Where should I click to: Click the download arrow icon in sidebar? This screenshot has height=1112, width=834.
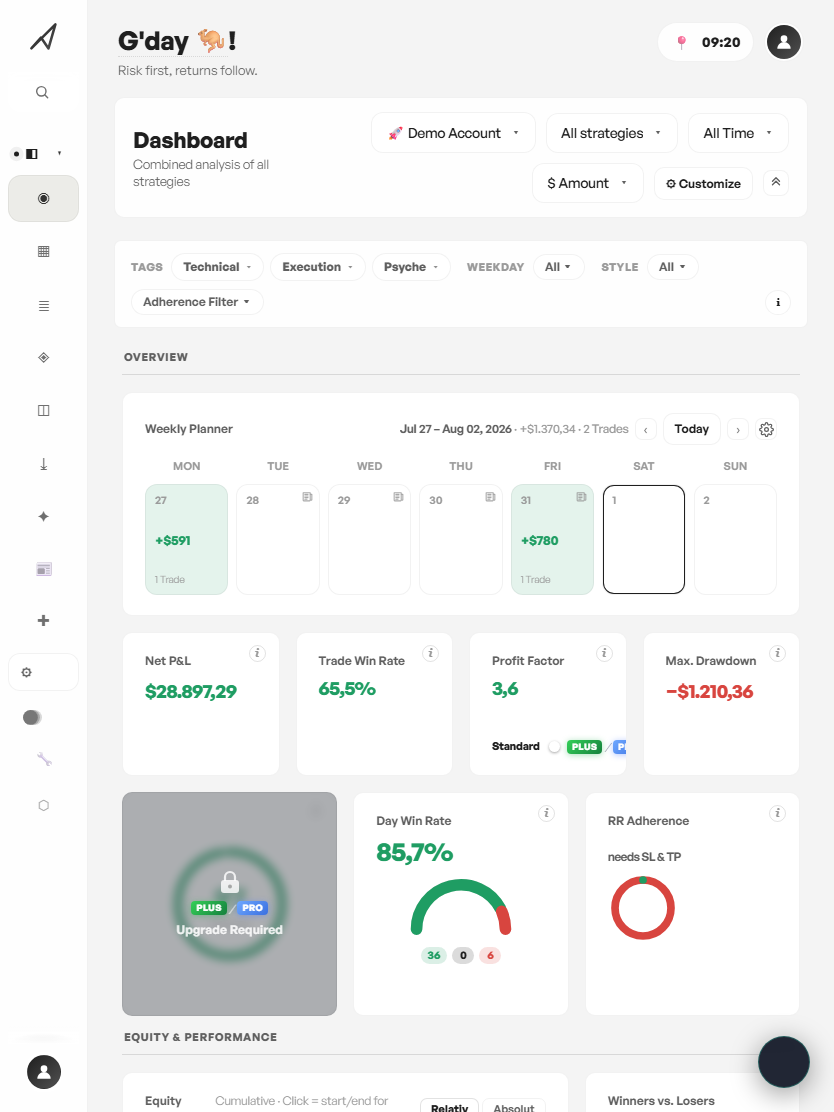pos(43,464)
